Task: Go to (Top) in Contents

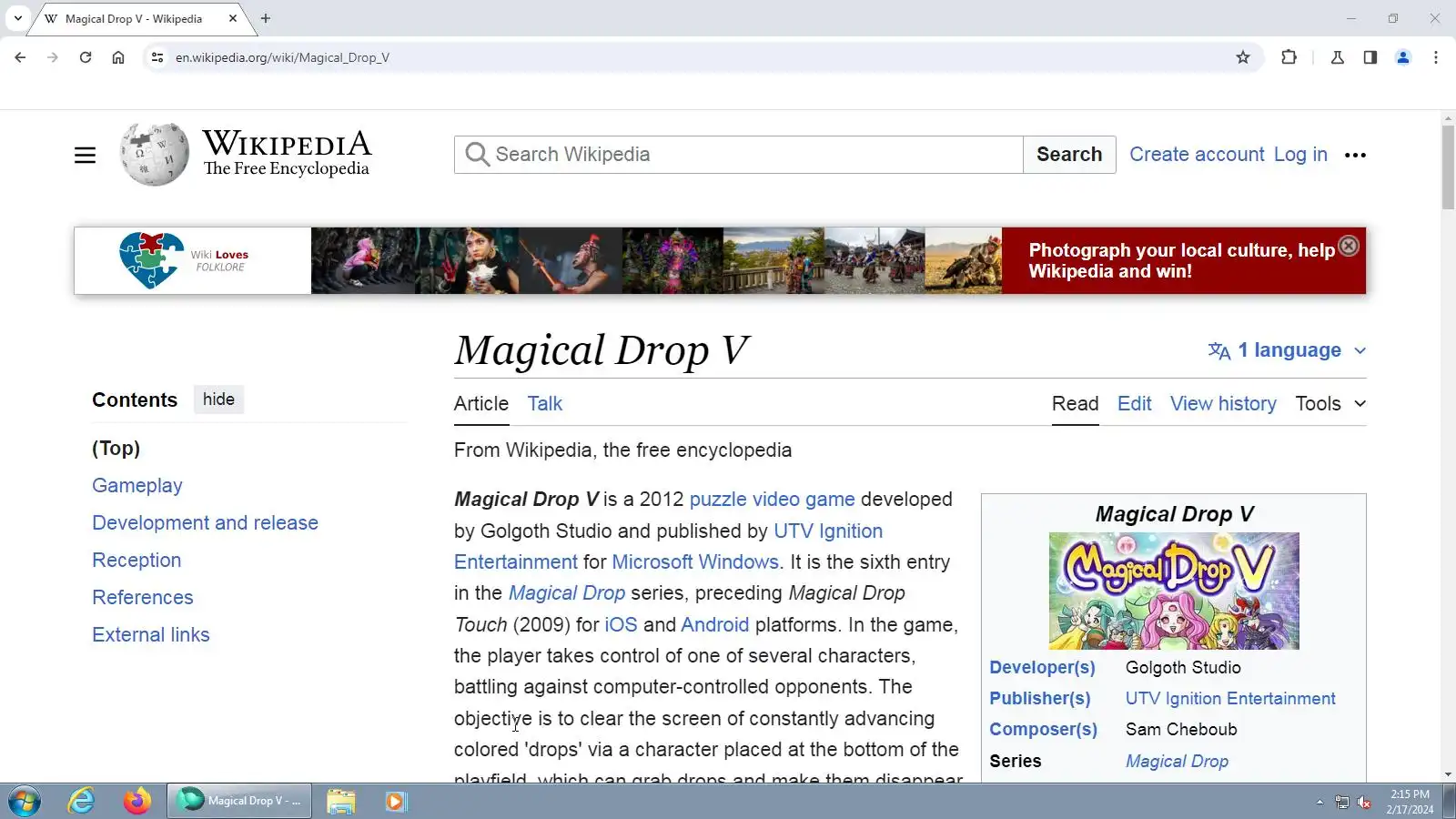Action: (116, 449)
